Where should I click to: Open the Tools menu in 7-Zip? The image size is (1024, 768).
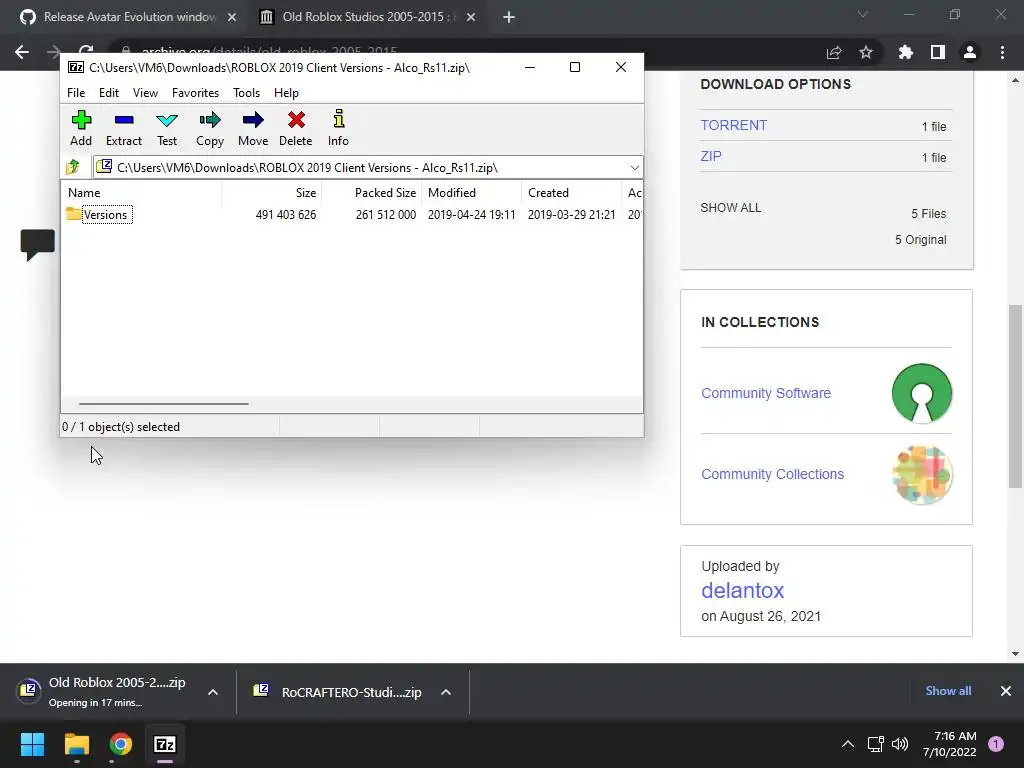click(x=246, y=93)
